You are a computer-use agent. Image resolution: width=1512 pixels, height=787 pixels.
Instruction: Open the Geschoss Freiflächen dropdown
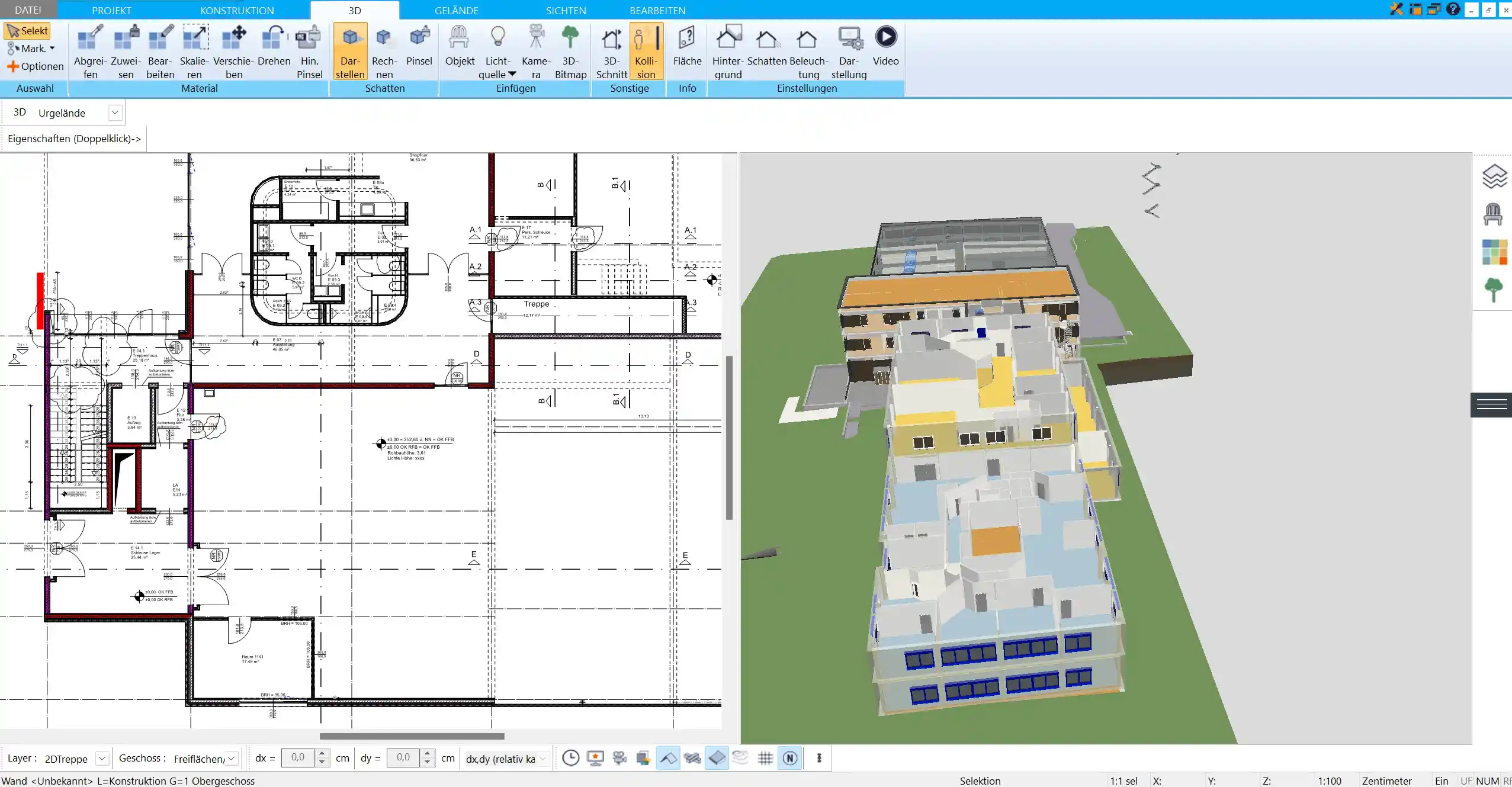(x=231, y=759)
